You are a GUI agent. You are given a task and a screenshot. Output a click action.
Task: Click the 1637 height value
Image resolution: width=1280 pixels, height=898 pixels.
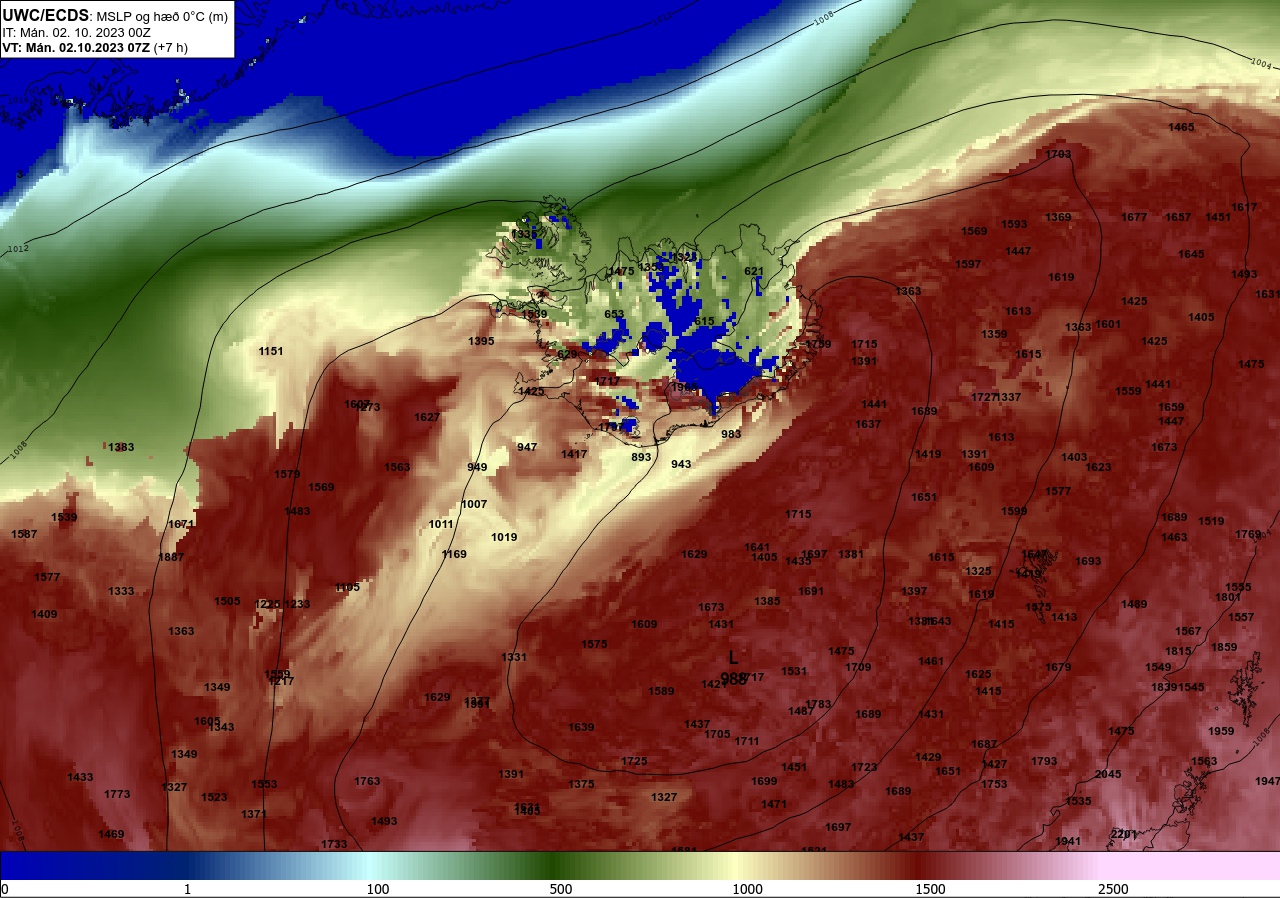868,424
